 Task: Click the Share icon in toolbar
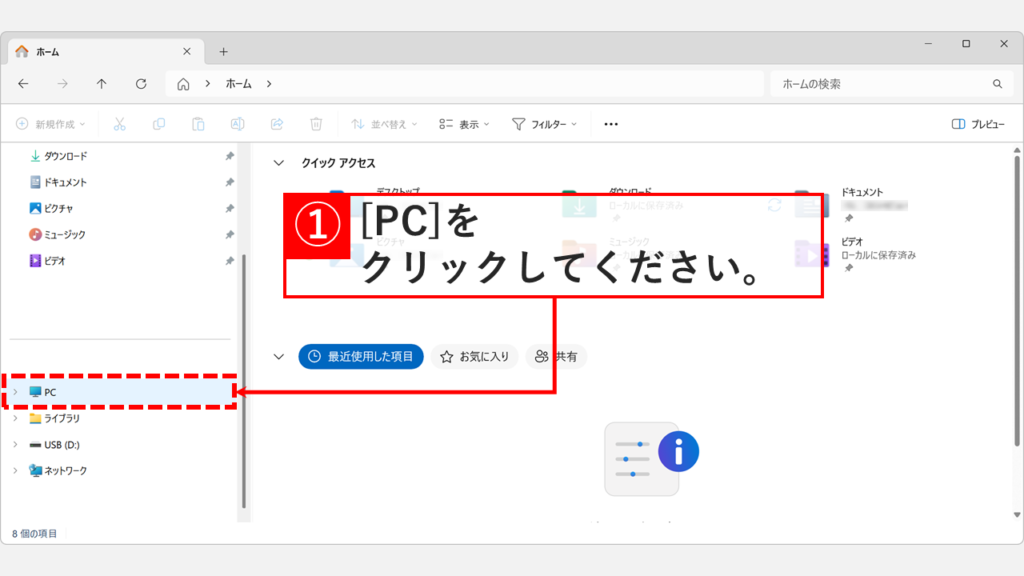pyautogui.click(x=277, y=124)
